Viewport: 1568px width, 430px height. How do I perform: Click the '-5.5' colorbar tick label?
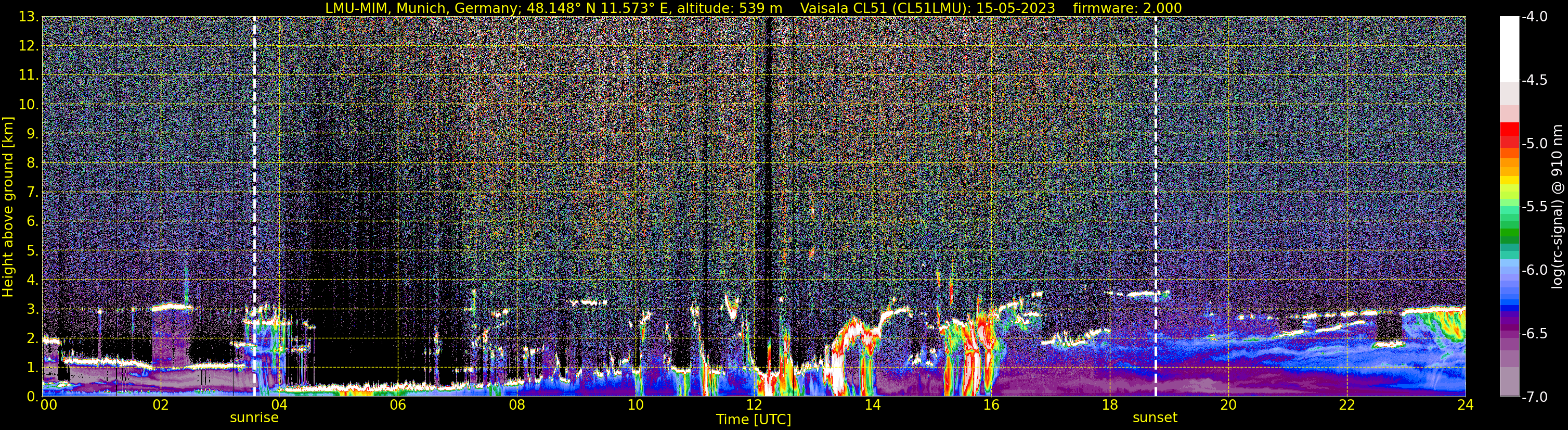coord(1535,207)
